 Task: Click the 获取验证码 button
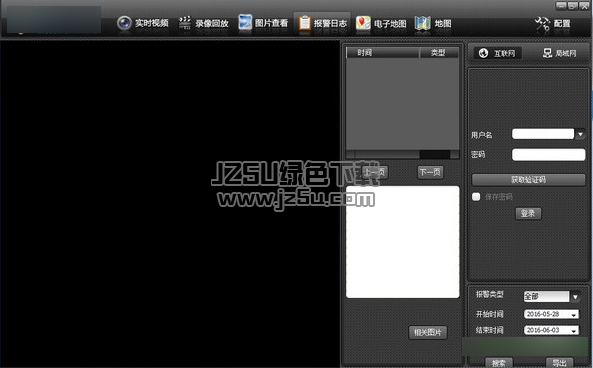pos(528,180)
